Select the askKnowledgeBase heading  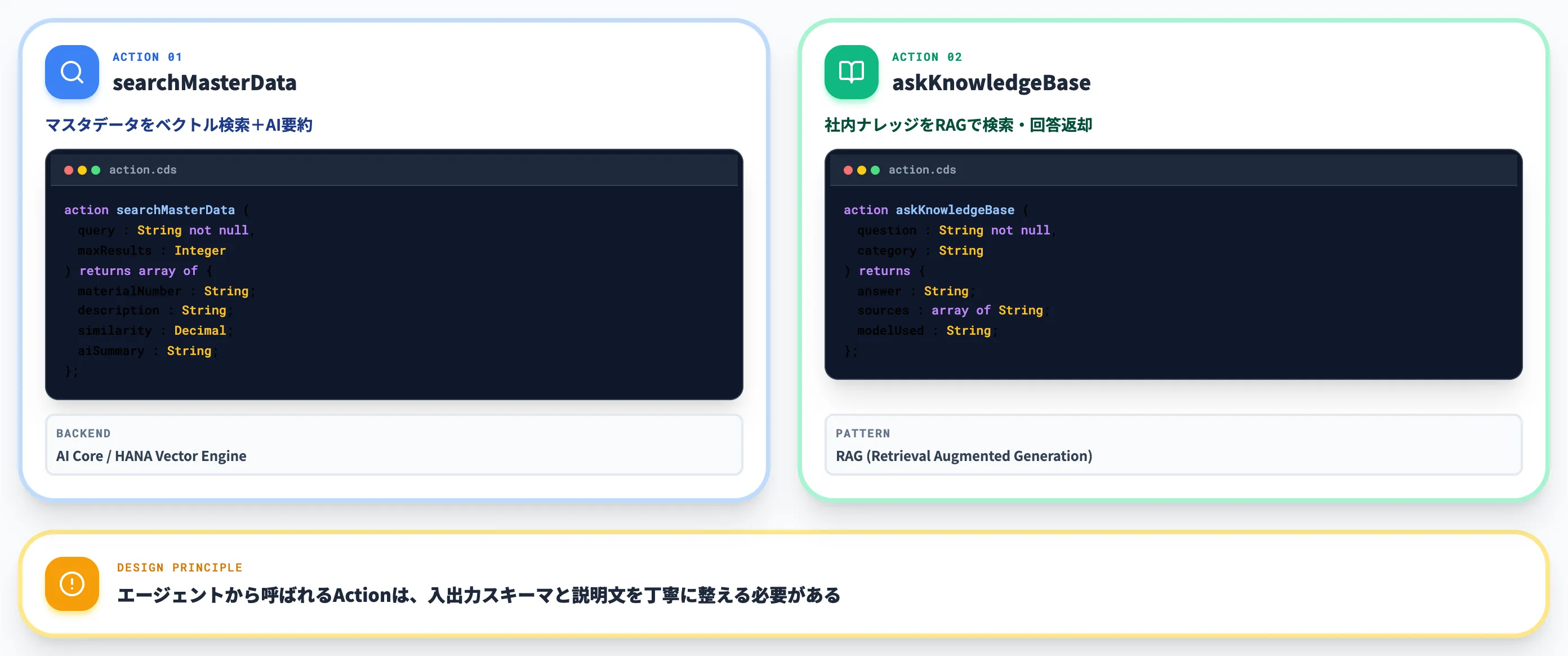(x=991, y=82)
